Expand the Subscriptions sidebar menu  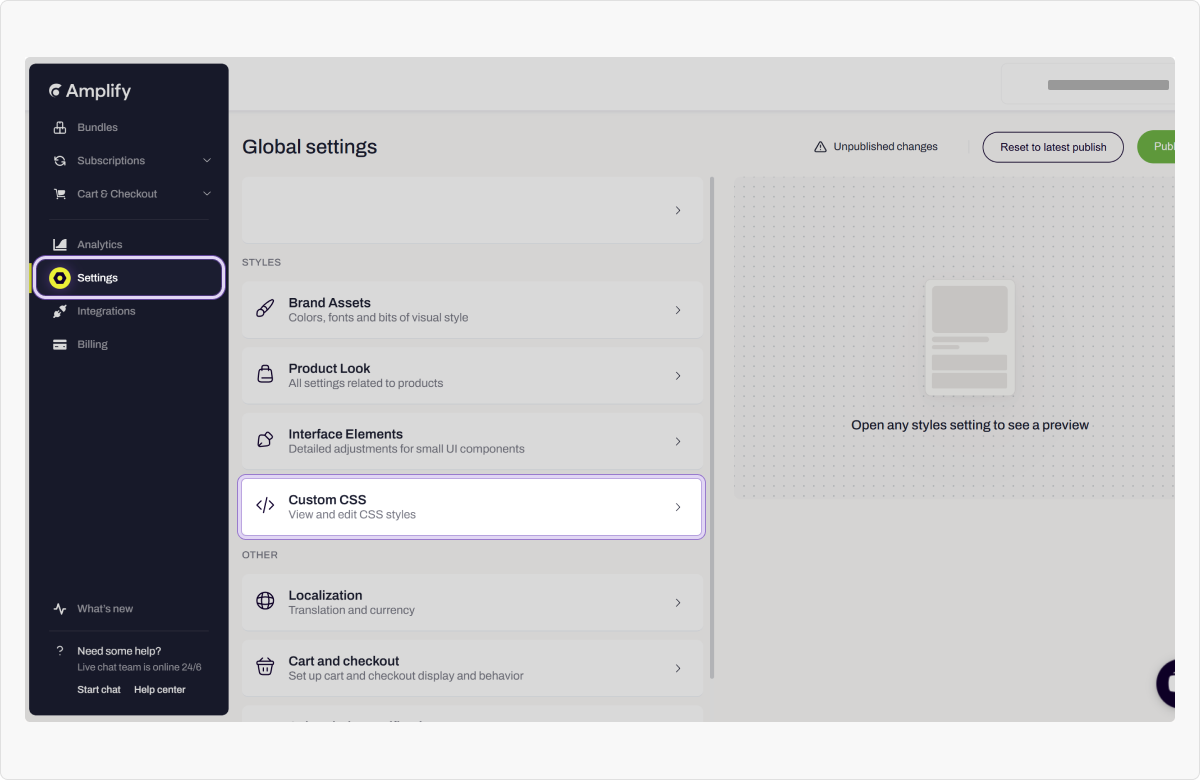point(207,161)
